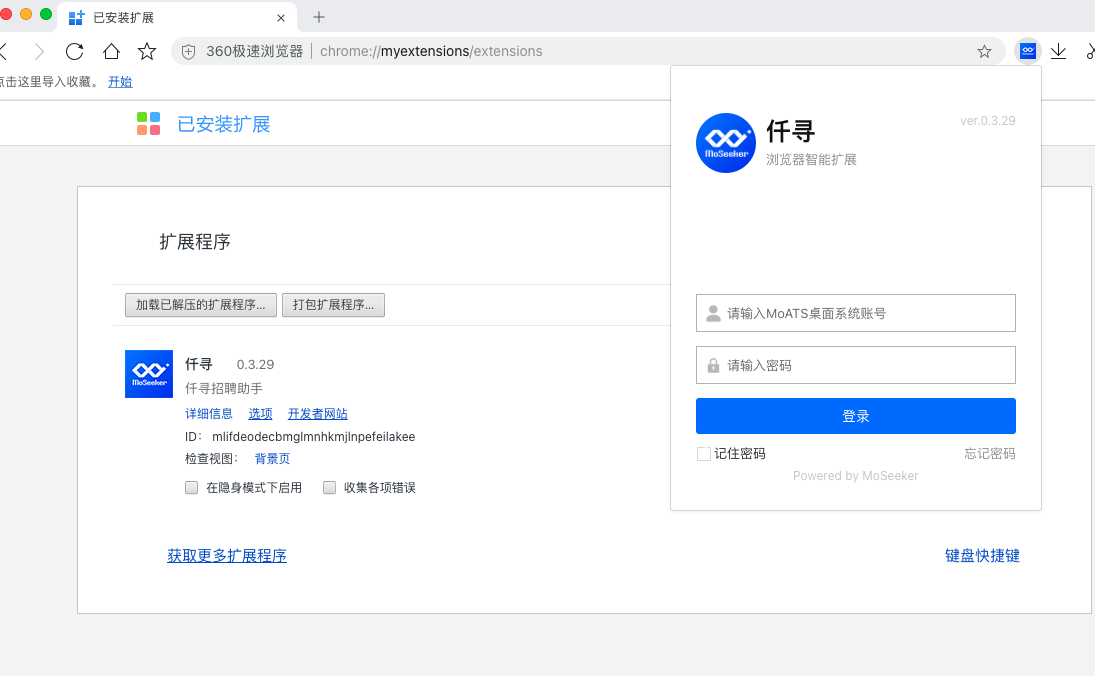Click the shield security icon in address bar
This screenshot has width=1095, height=676.
tap(189, 52)
